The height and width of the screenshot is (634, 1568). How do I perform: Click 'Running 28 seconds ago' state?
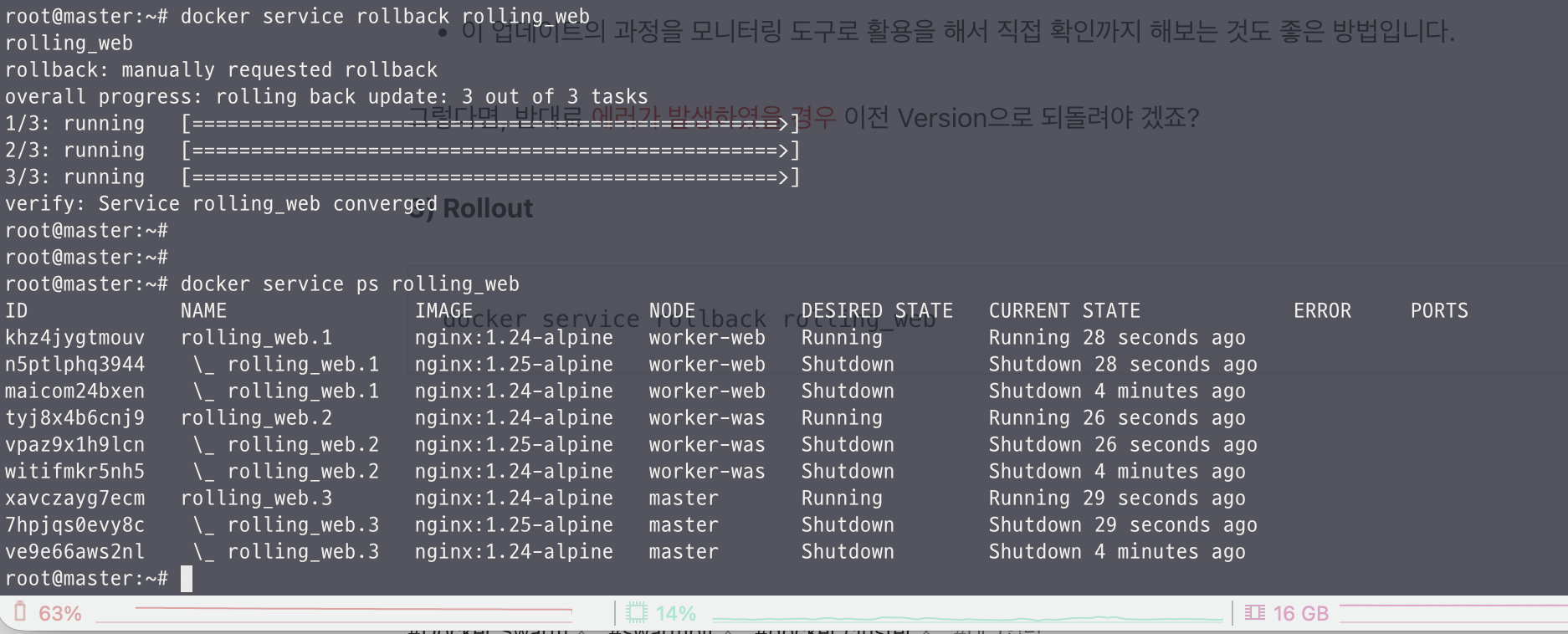pyautogui.click(x=1117, y=338)
